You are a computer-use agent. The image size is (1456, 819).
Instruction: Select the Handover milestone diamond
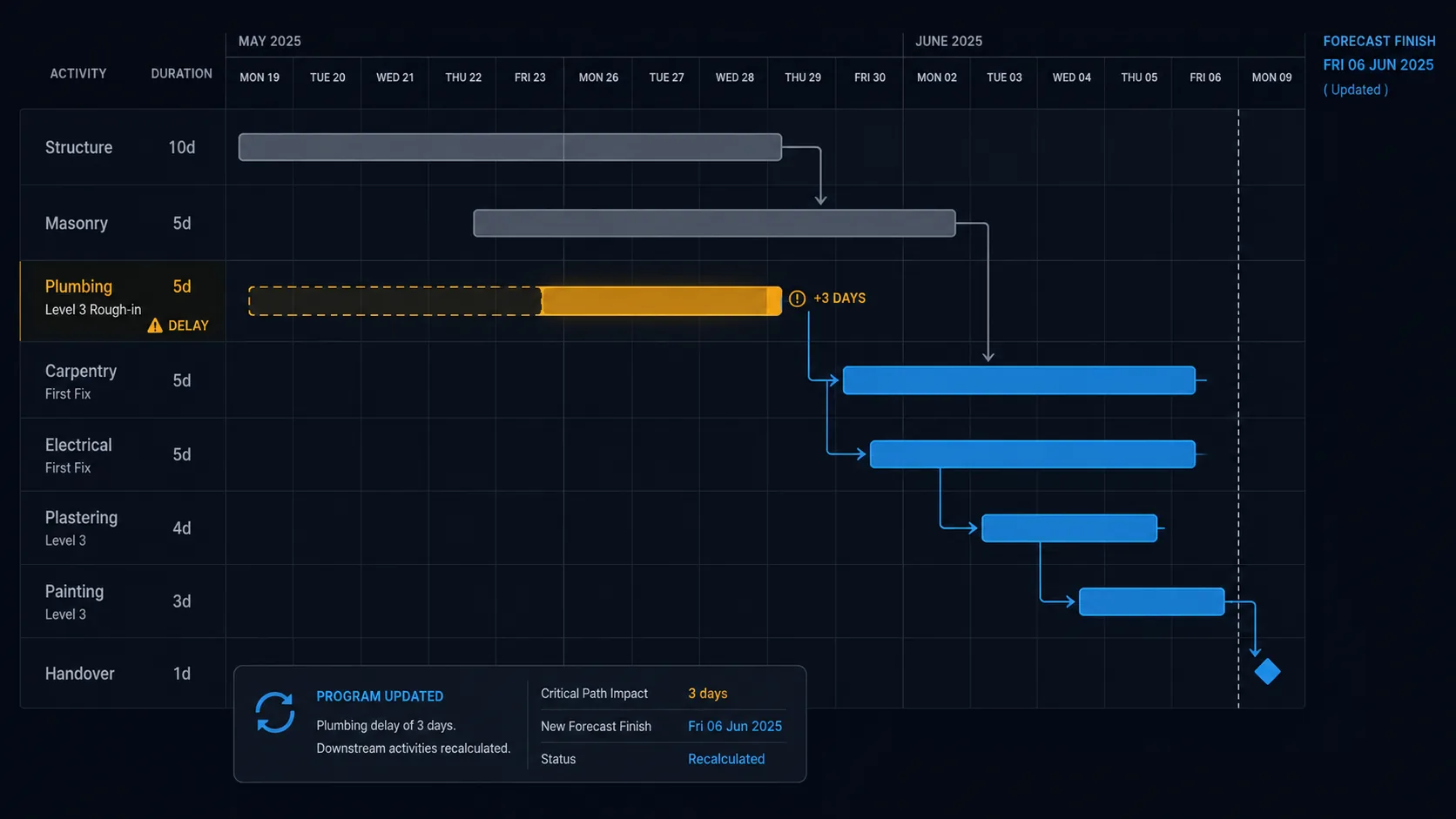[x=1267, y=671]
